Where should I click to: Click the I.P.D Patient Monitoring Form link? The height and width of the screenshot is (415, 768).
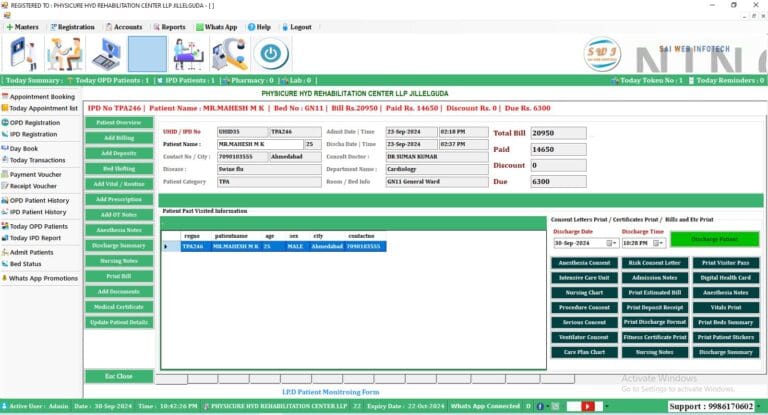pos(331,392)
